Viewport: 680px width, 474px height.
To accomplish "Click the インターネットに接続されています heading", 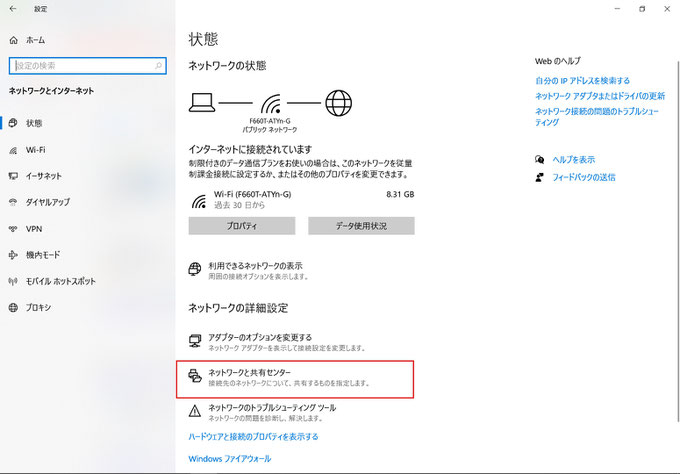I will 250,150.
